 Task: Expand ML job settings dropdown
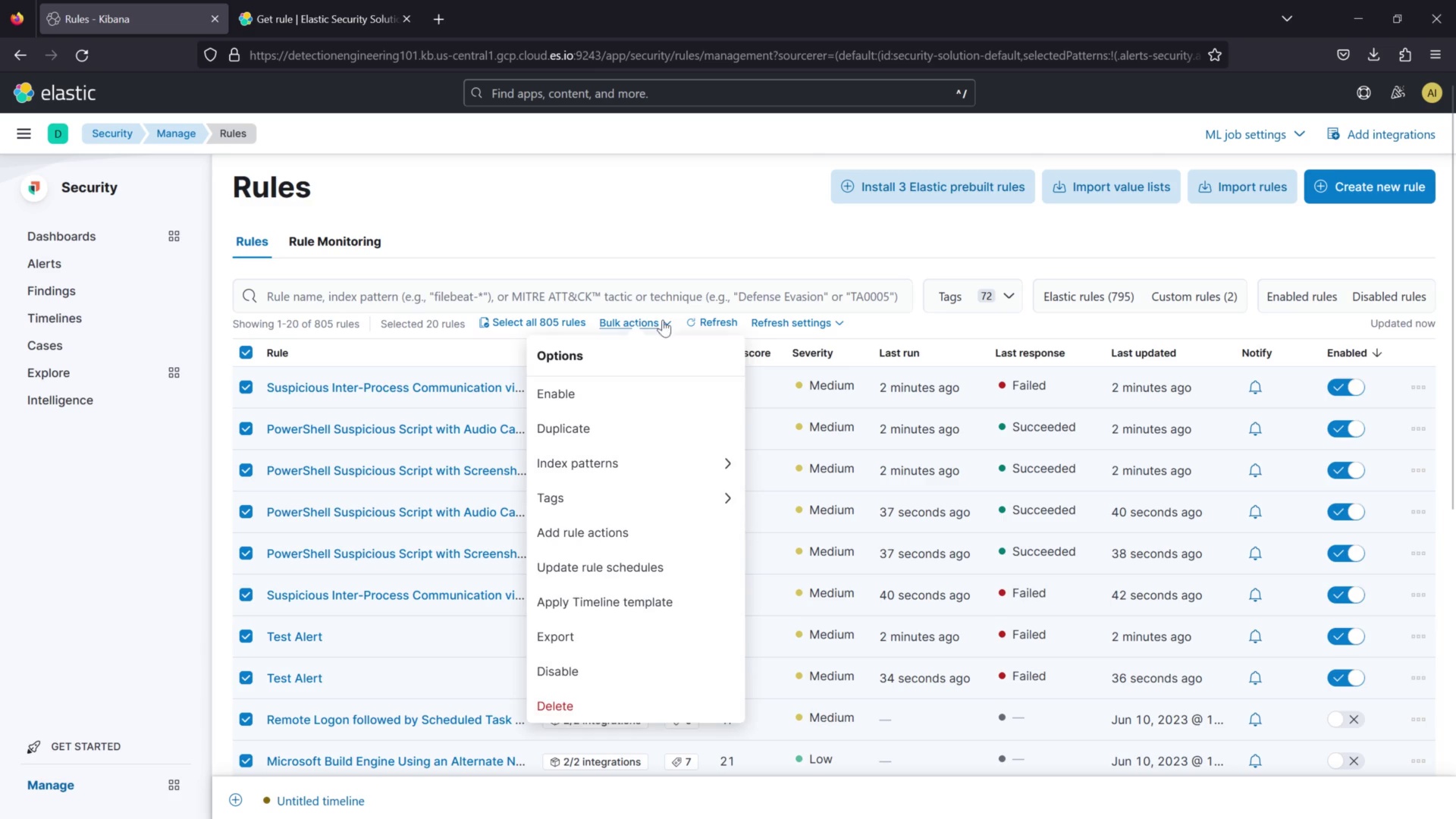(1255, 134)
